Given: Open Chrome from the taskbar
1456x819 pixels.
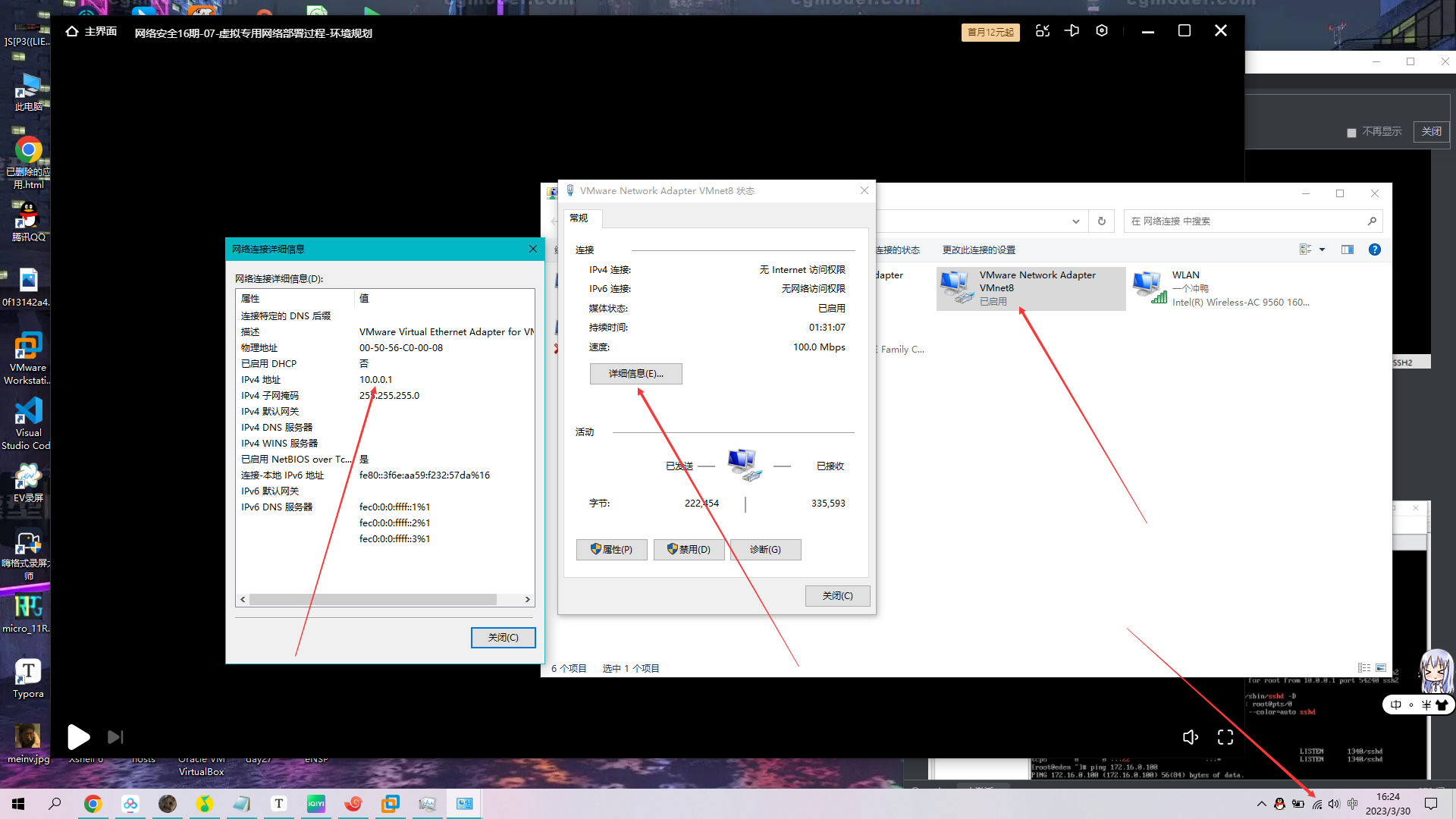Looking at the screenshot, I should [x=93, y=804].
